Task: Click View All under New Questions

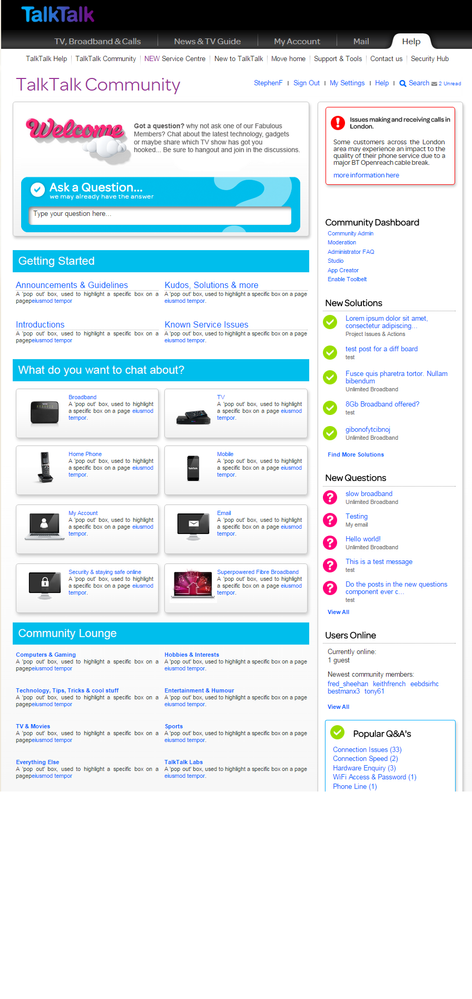Action: (338, 612)
